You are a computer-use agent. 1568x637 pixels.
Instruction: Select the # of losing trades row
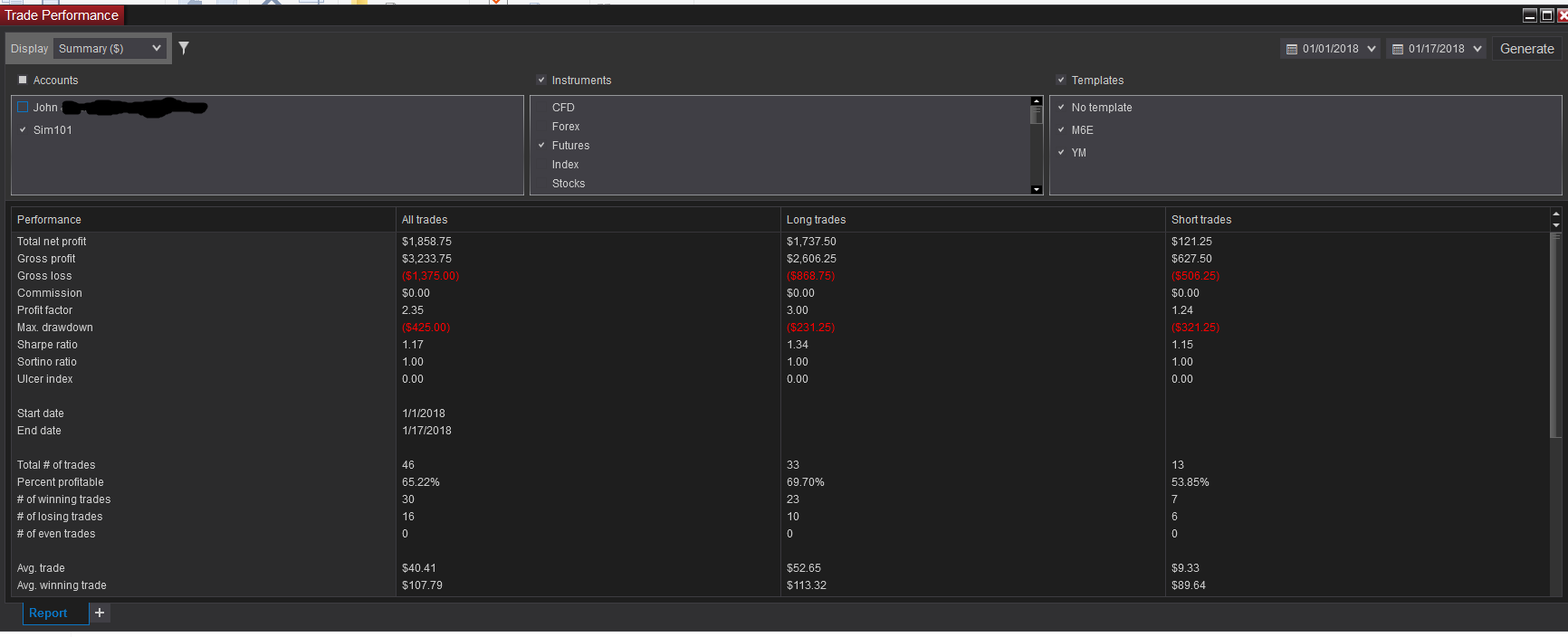pyautogui.click(x=780, y=517)
